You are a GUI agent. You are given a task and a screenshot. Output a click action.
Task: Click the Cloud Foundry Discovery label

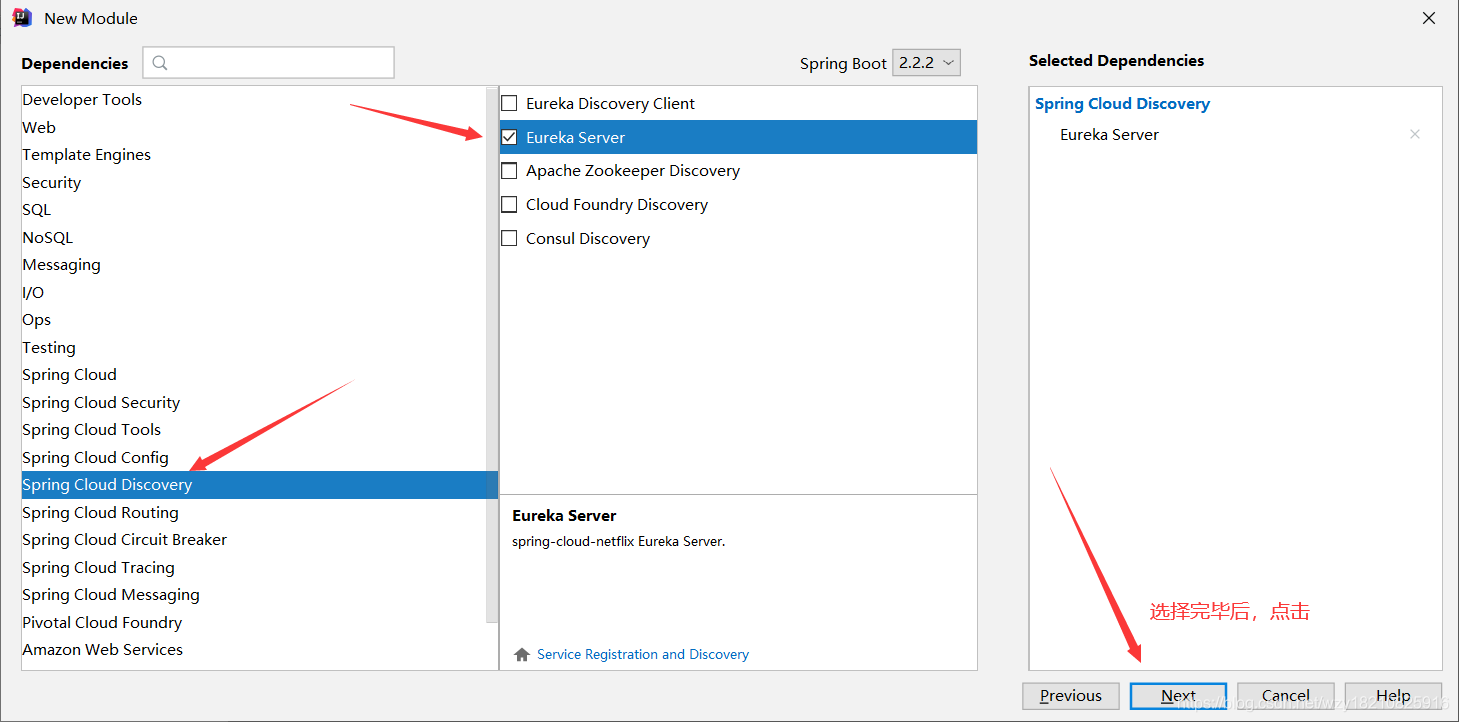pyautogui.click(x=617, y=205)
